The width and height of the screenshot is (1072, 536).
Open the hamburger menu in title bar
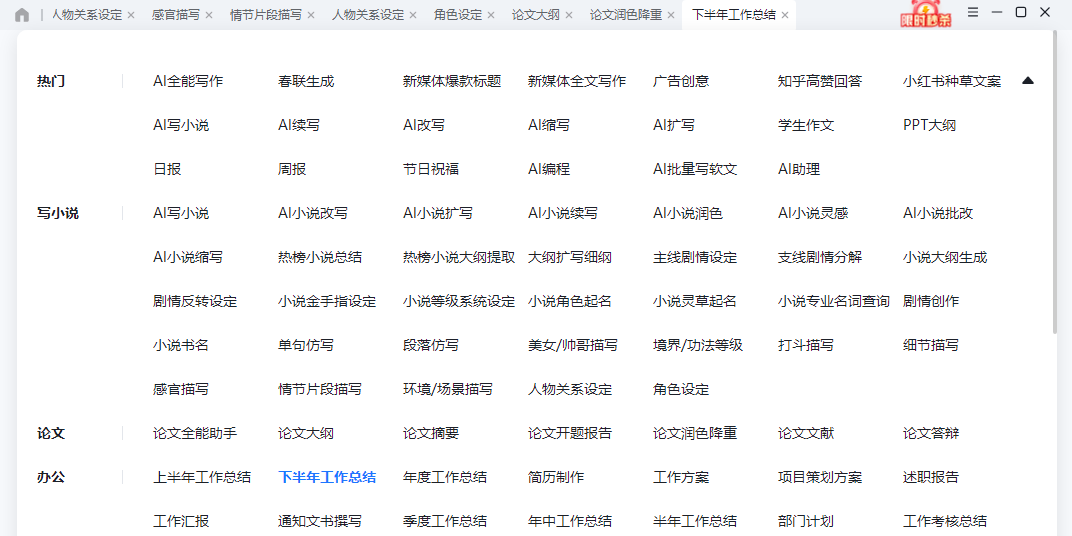tap(973, 12)
